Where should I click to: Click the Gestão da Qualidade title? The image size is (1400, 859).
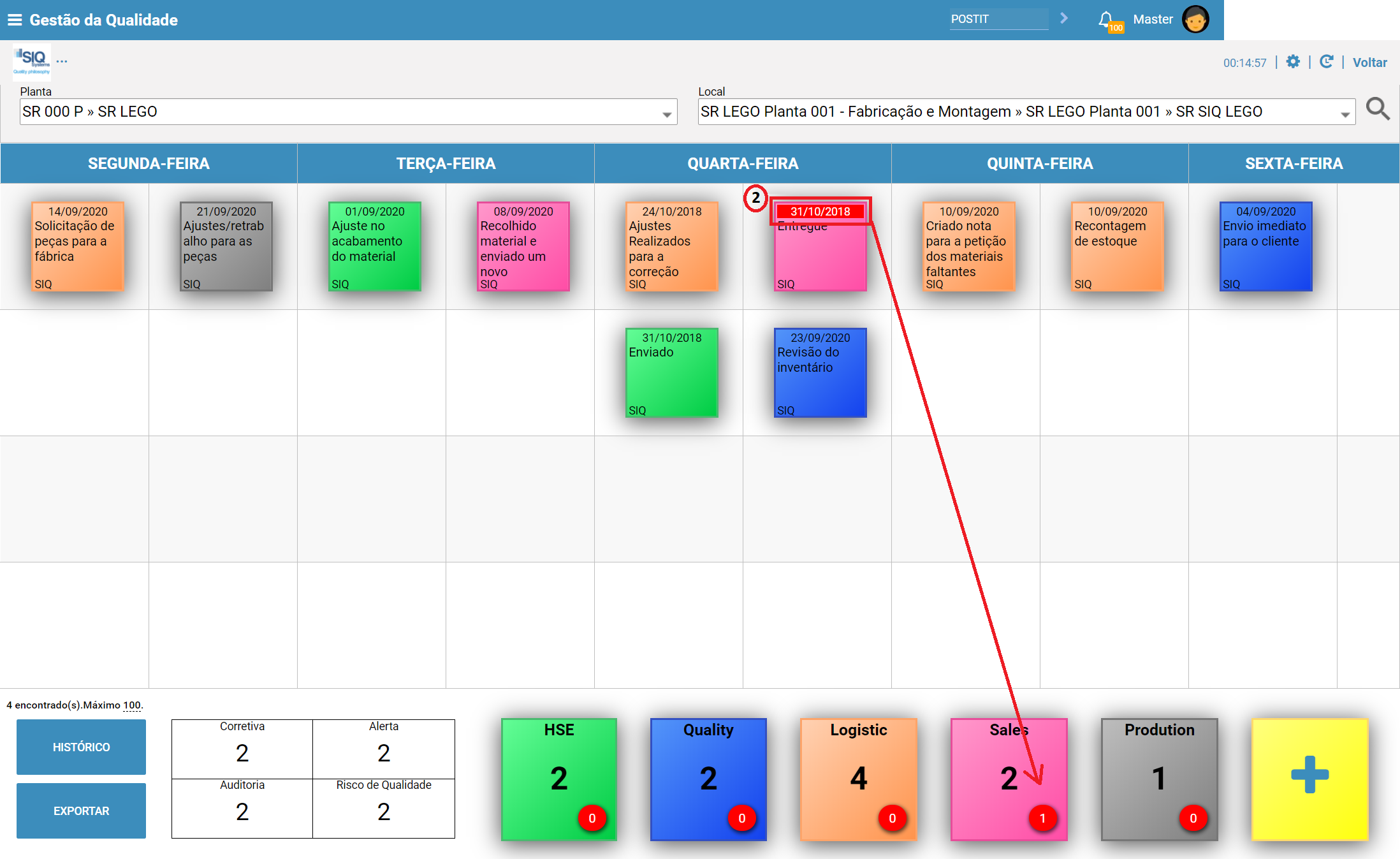tap(104, 20)
